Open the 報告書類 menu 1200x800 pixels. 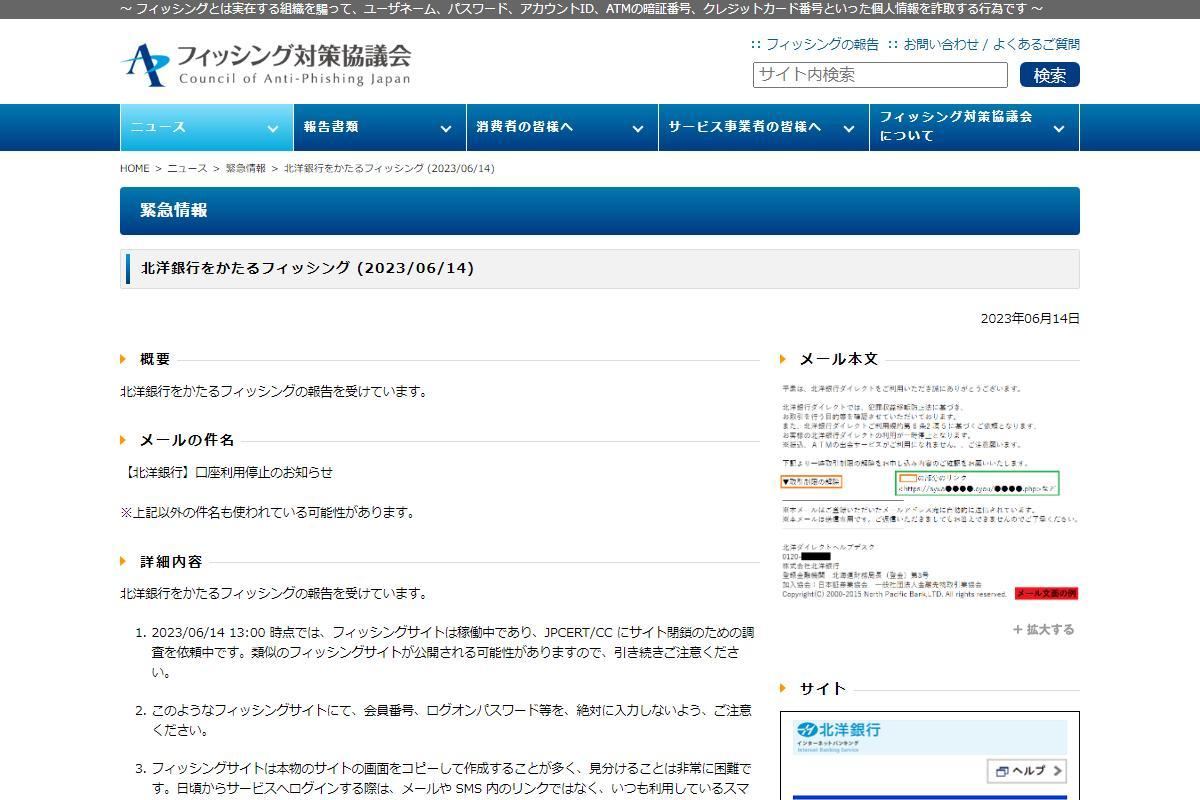click(x=380, y=127)
